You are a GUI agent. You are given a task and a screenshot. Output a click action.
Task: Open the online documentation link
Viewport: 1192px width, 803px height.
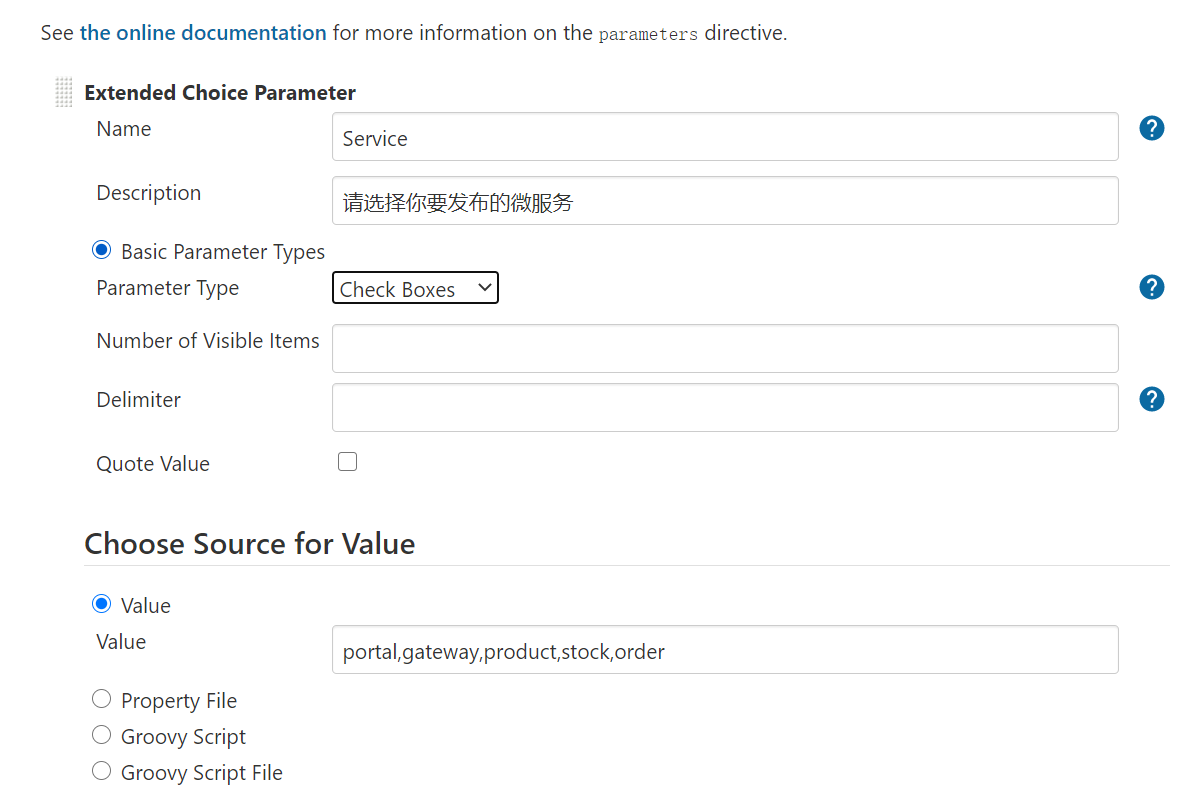pos(203,33)
